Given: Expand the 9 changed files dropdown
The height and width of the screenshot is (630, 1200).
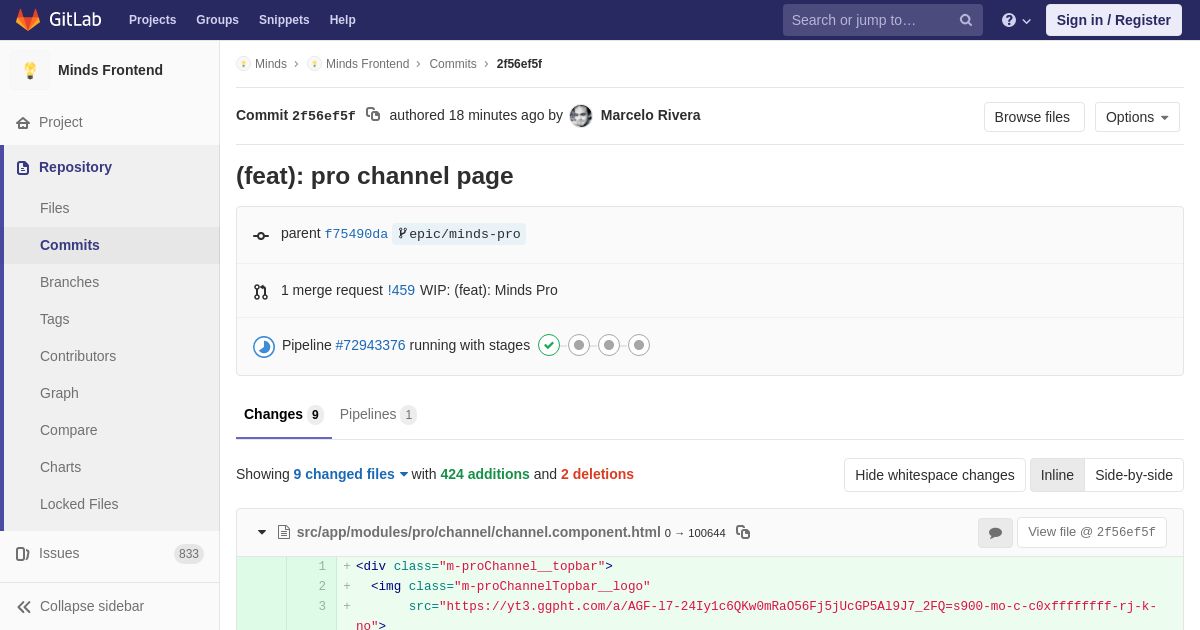Looking at the screenshot, I should (351, 474).
